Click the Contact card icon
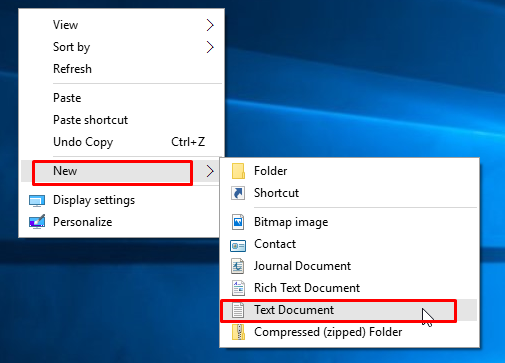The width and height of the screenshot is (505, 363). [x=238, y=246]
